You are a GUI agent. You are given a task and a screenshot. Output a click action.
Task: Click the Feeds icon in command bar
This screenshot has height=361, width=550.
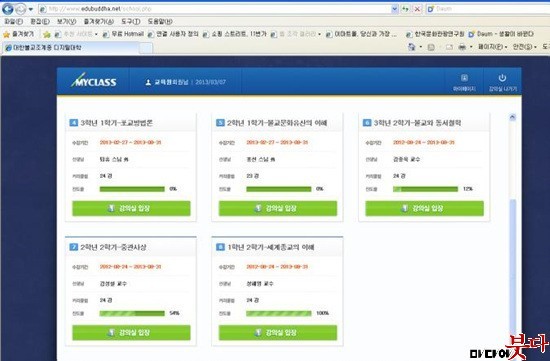431,47
